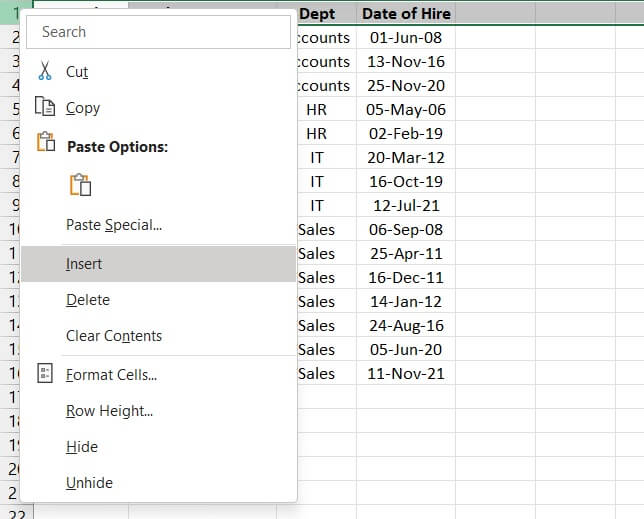Click the Paste clipboard button under Paste Options
644x519 pixels.
tap(80, 185)
